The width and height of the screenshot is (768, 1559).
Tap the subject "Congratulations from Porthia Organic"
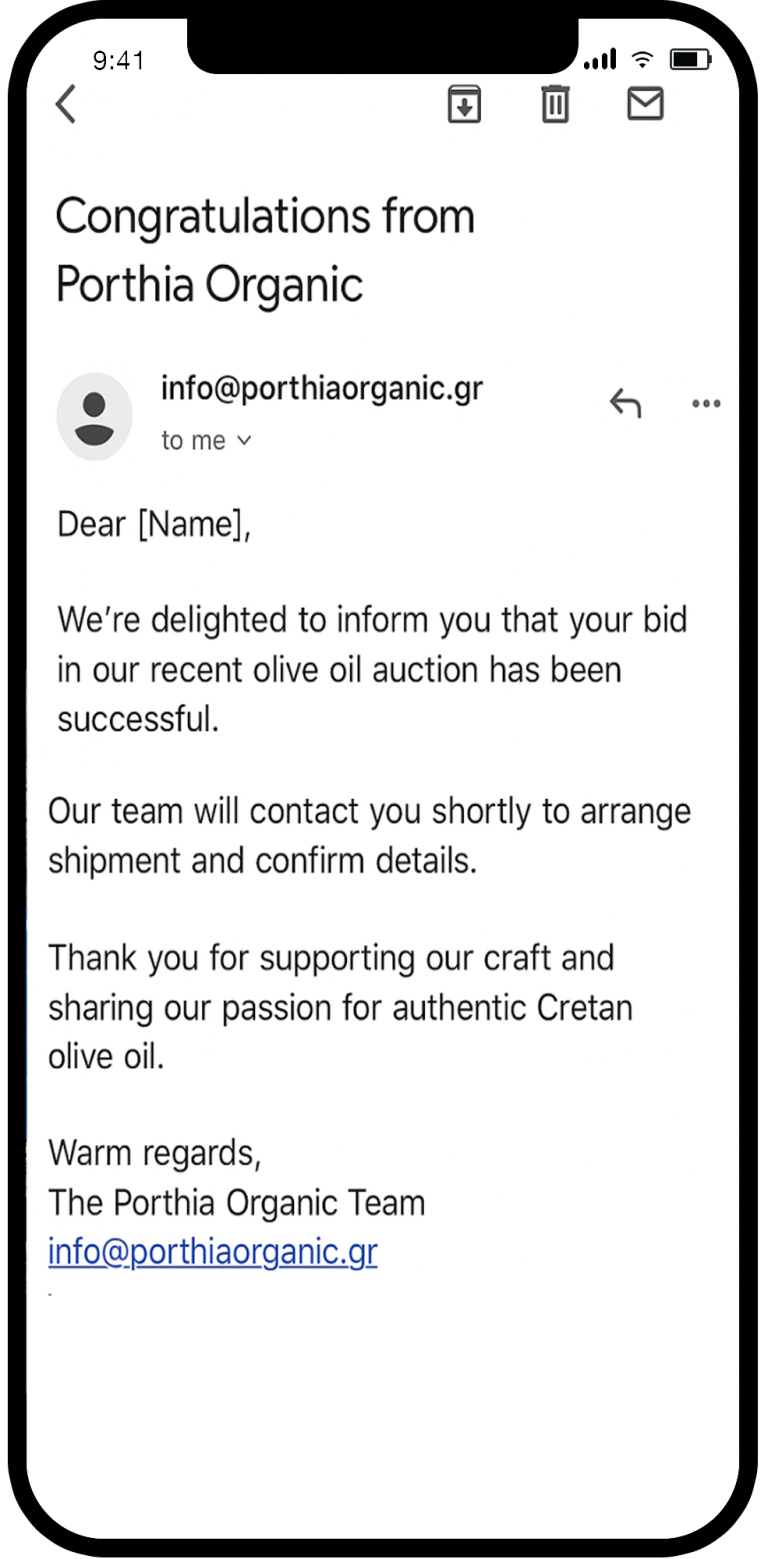click(x=264, y=250)
